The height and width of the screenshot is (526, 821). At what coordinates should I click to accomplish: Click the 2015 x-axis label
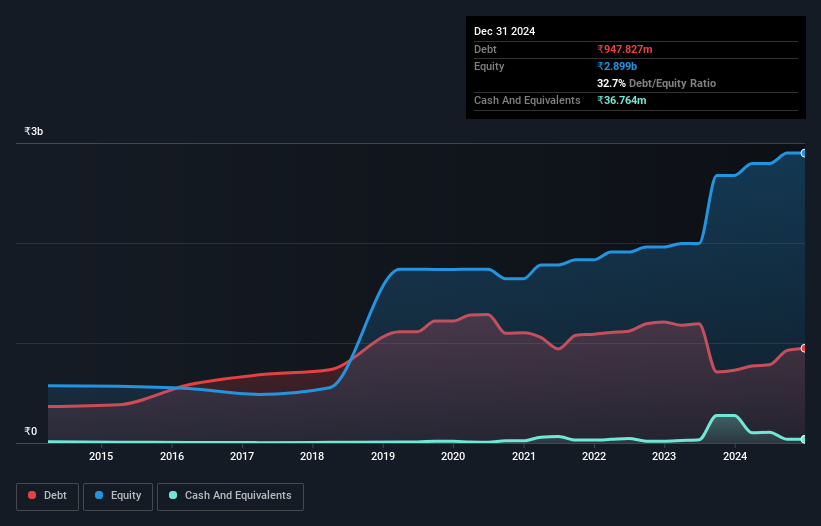click(x=101, y=456)
